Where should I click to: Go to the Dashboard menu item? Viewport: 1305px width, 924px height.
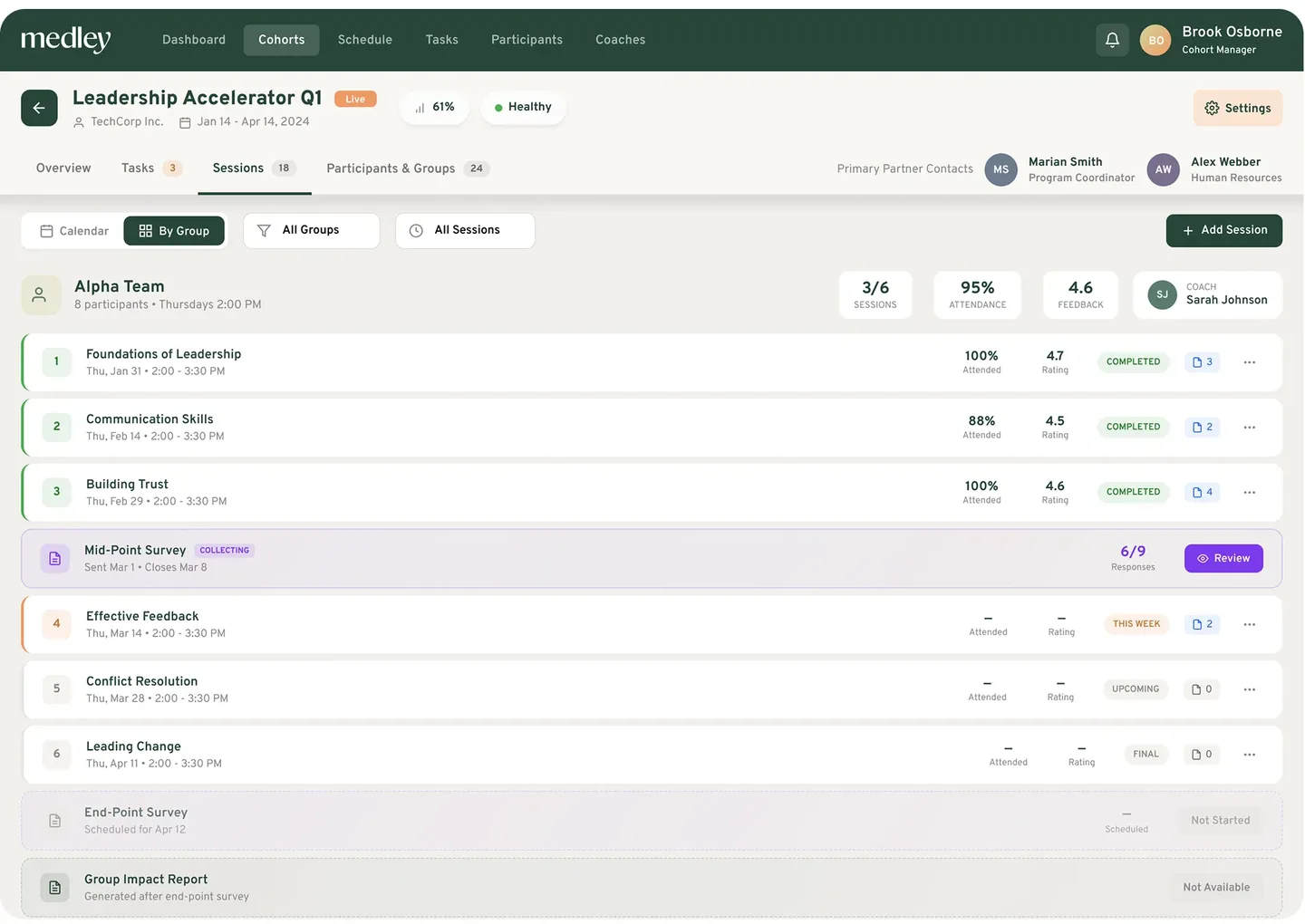[194, 40]
